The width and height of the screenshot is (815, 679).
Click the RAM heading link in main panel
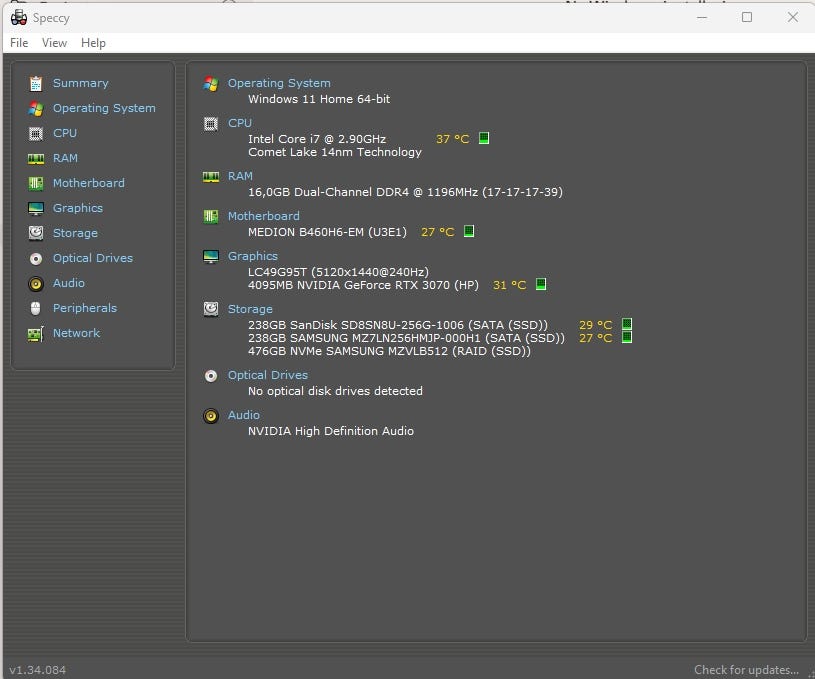240,176
